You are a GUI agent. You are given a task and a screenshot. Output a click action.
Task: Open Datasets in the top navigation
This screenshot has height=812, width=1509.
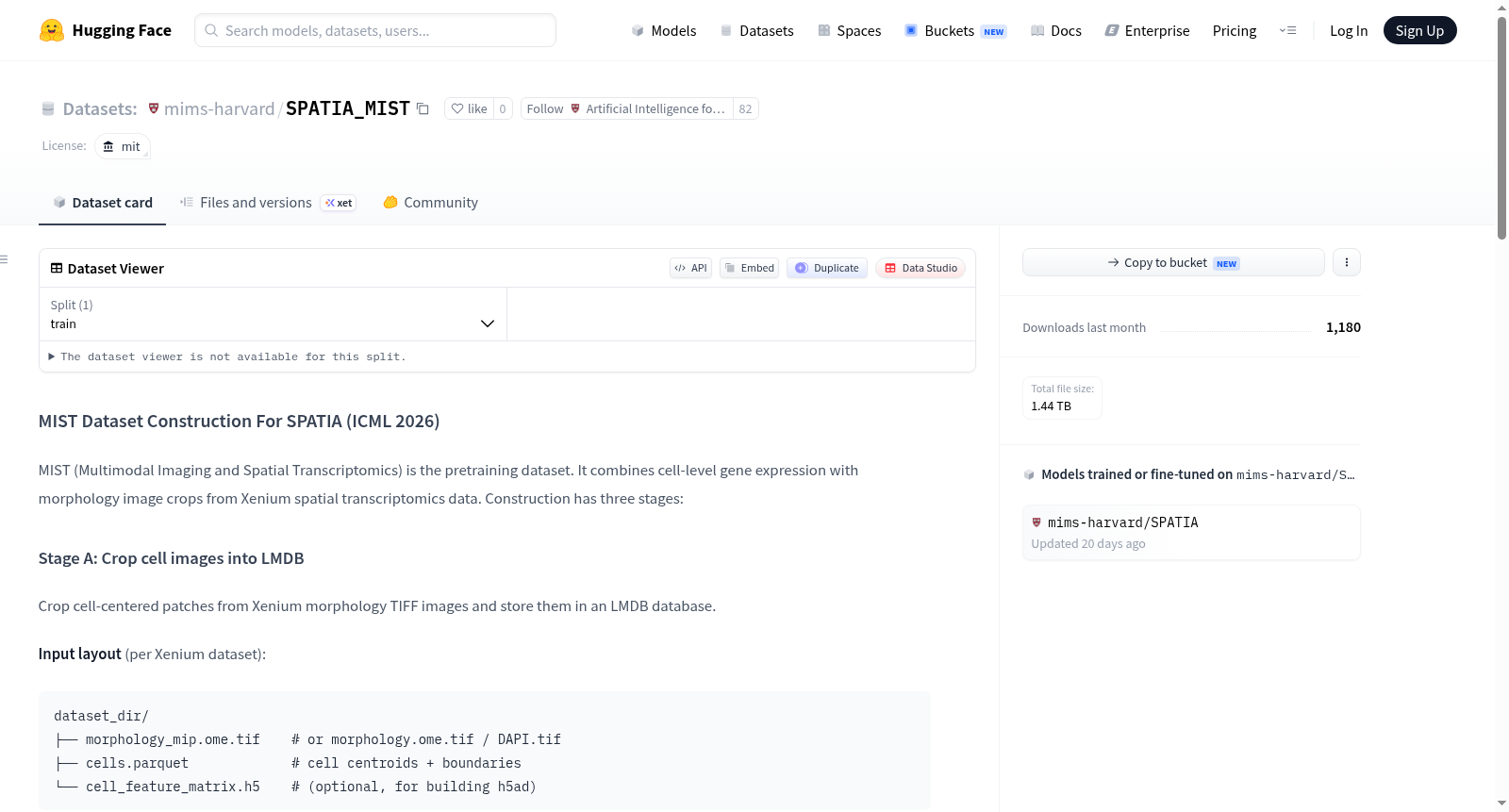(x=756, y=31)
